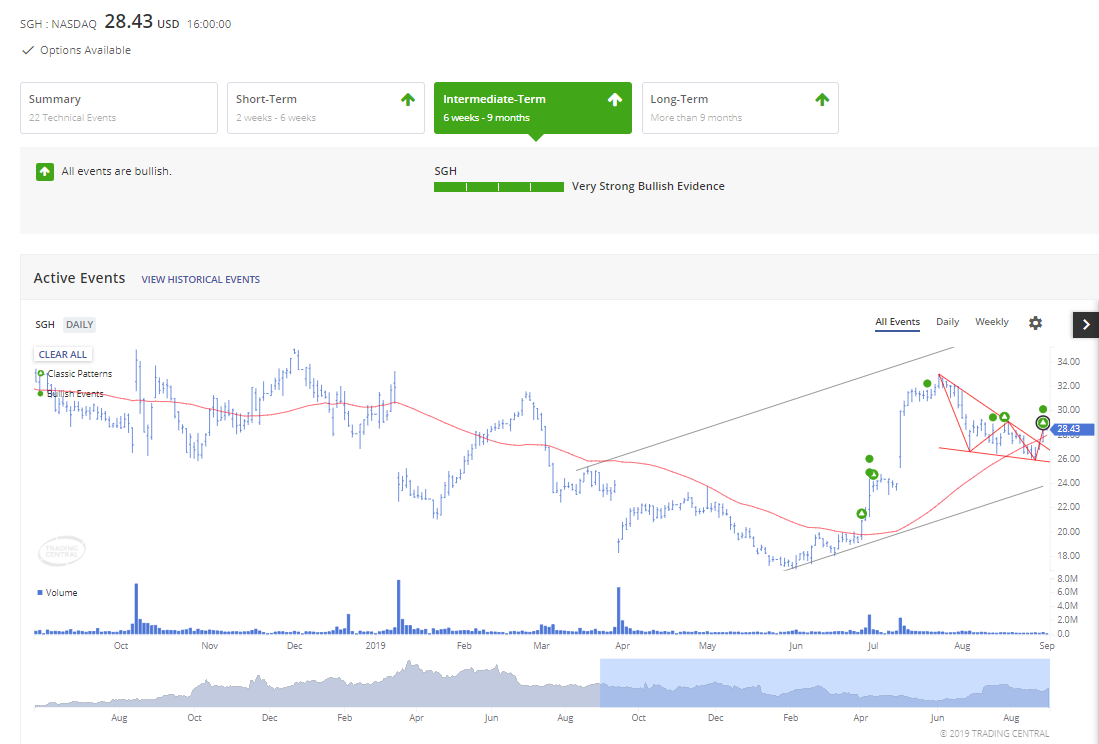This screenshot has width=1099, height=744.
Task: Click the Volume legend square
Action: [40, 593]
